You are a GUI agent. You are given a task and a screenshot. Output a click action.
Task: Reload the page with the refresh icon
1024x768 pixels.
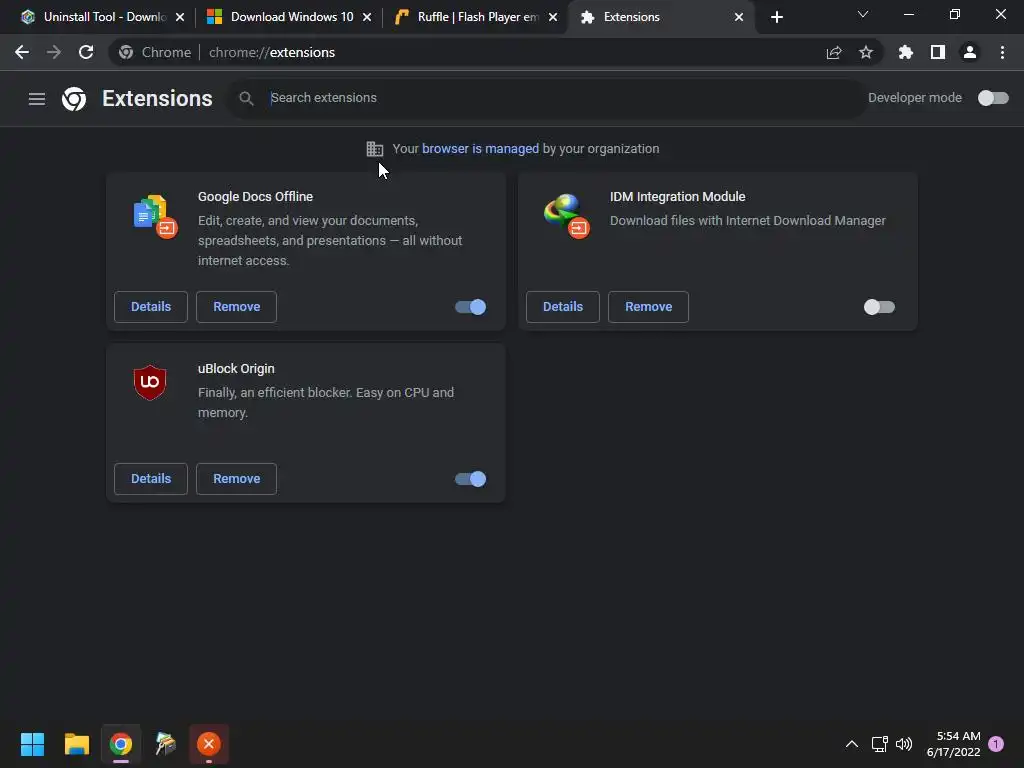86,52
